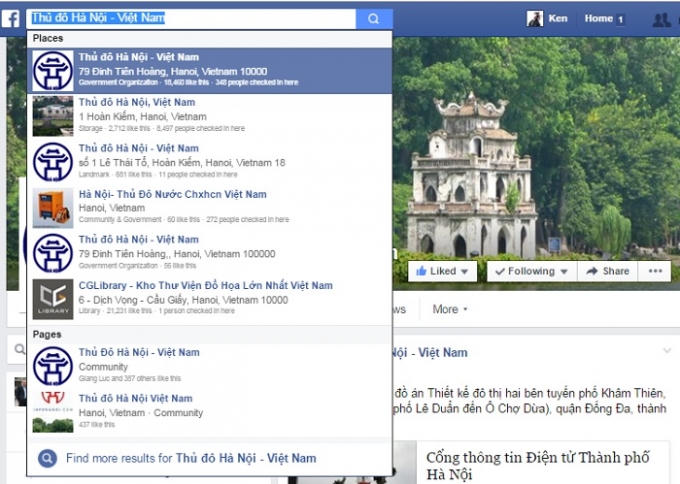Click the page name link above the post text
Screen dimensions: 680x484
tap(430, 353)
